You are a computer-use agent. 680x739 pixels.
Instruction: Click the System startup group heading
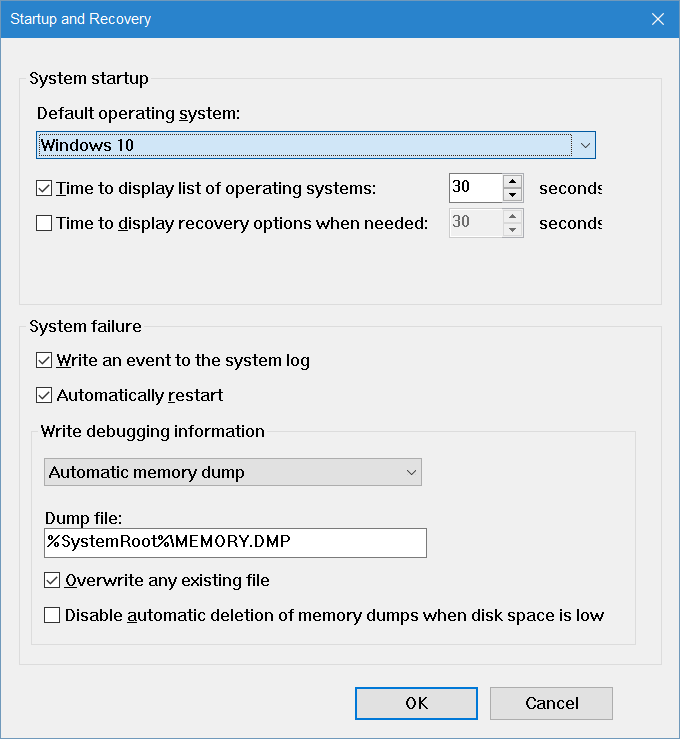(x=89, y=78)
